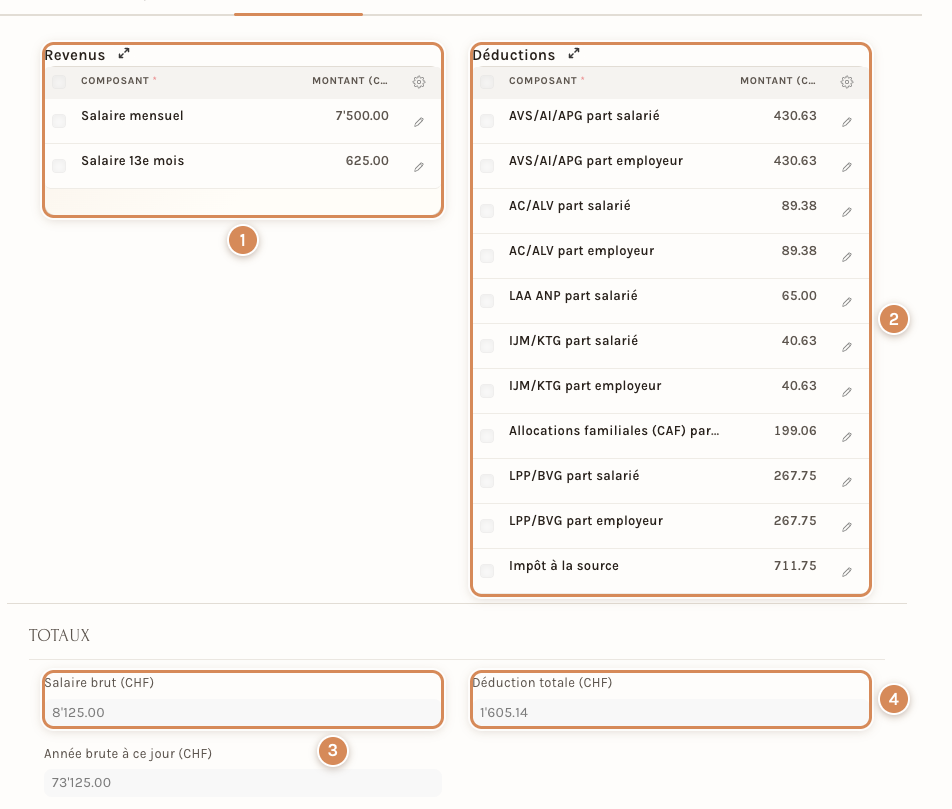Screen dimensions: 952x809
Task: Edit the Impôt à la source row
Action: tap(847, 572)
